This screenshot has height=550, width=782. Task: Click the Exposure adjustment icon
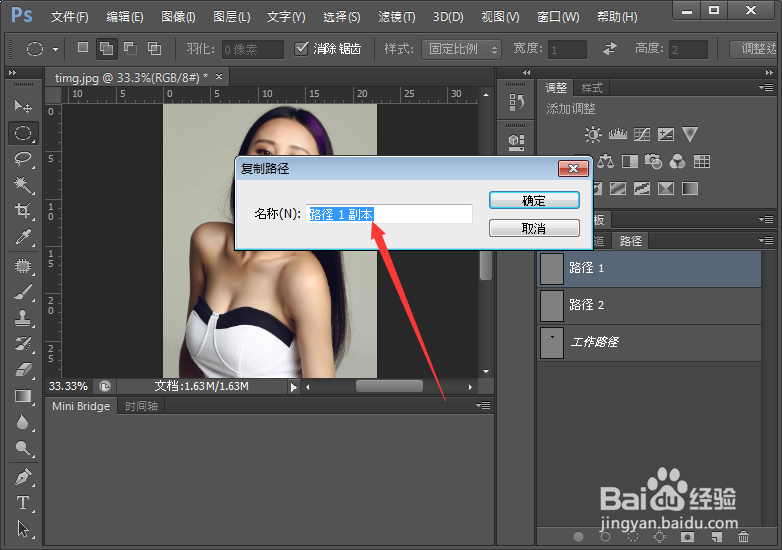(x=666, y=134)
